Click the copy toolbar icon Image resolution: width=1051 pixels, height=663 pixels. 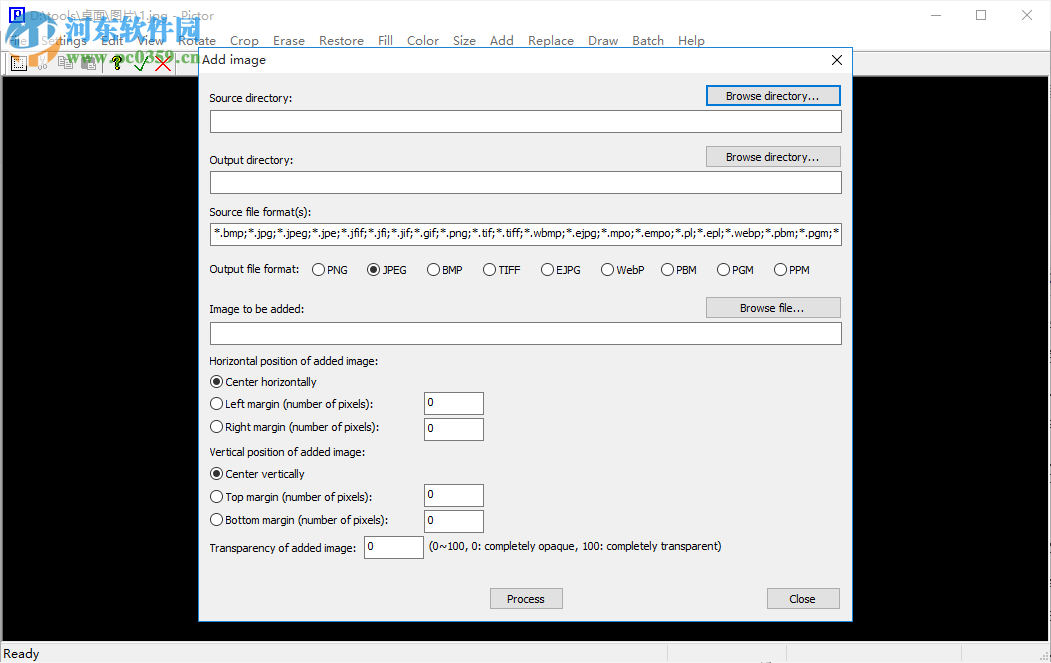point(65,64)
